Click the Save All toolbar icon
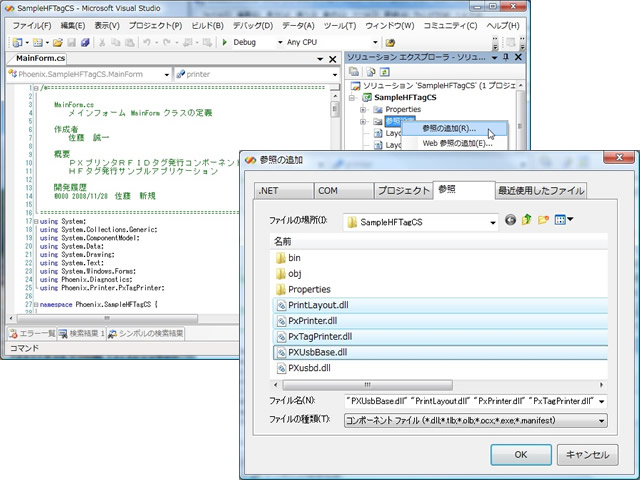The height and width of the screenshot is (480, 640). [85, 42]
